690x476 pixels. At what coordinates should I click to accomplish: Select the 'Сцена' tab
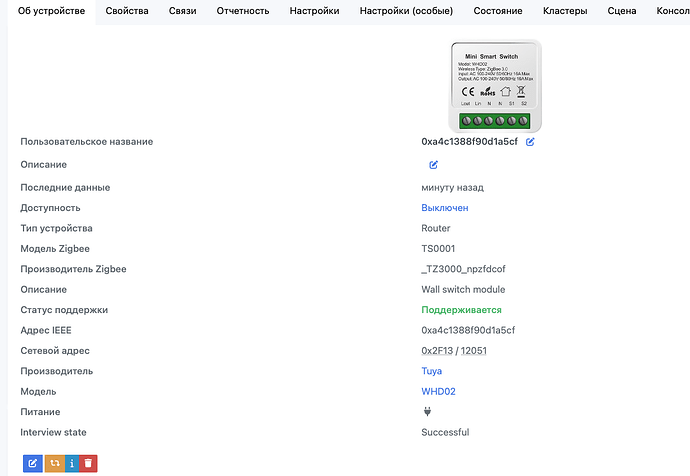[x=625, y=11]
